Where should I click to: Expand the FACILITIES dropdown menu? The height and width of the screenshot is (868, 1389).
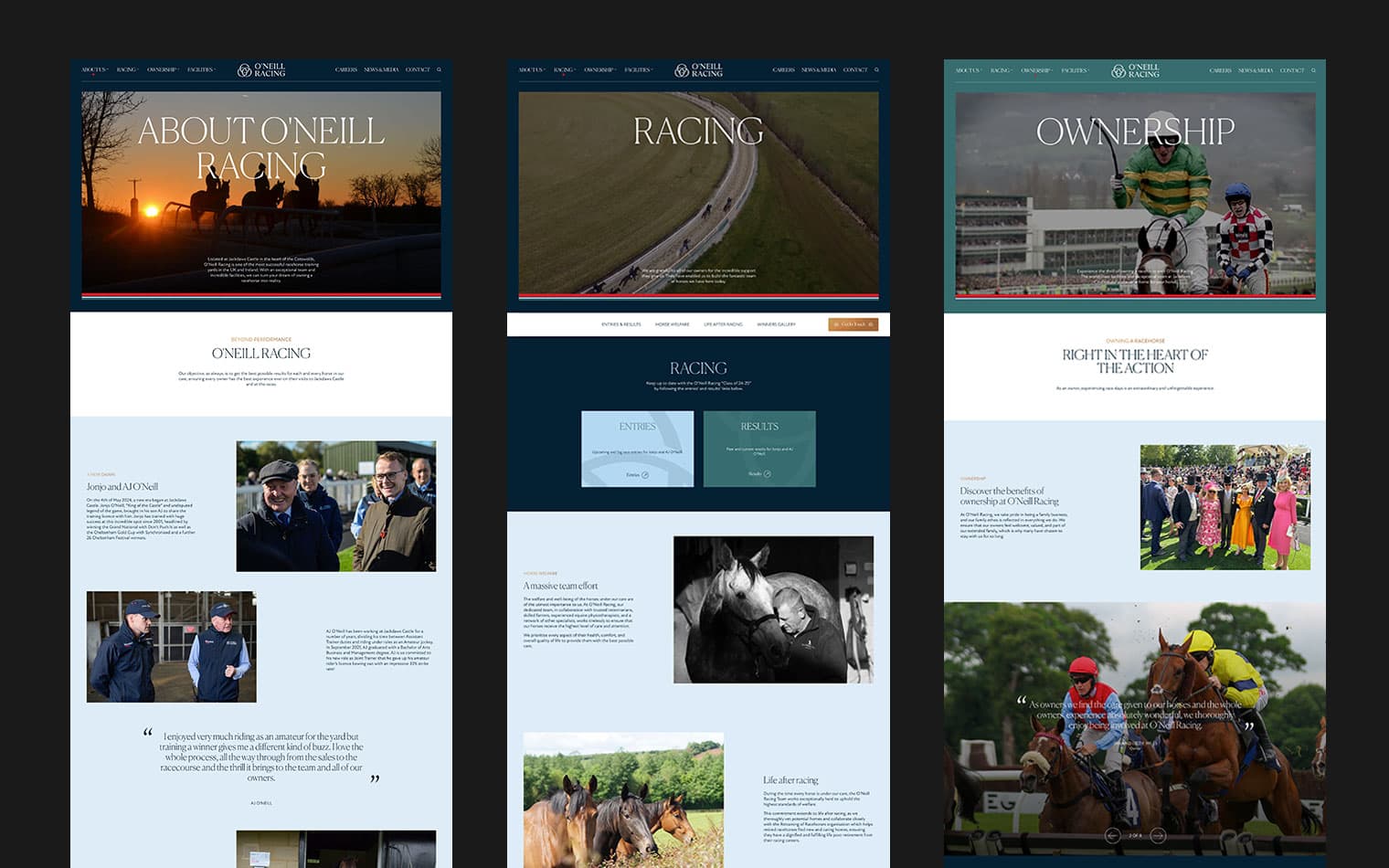point(200,69)
